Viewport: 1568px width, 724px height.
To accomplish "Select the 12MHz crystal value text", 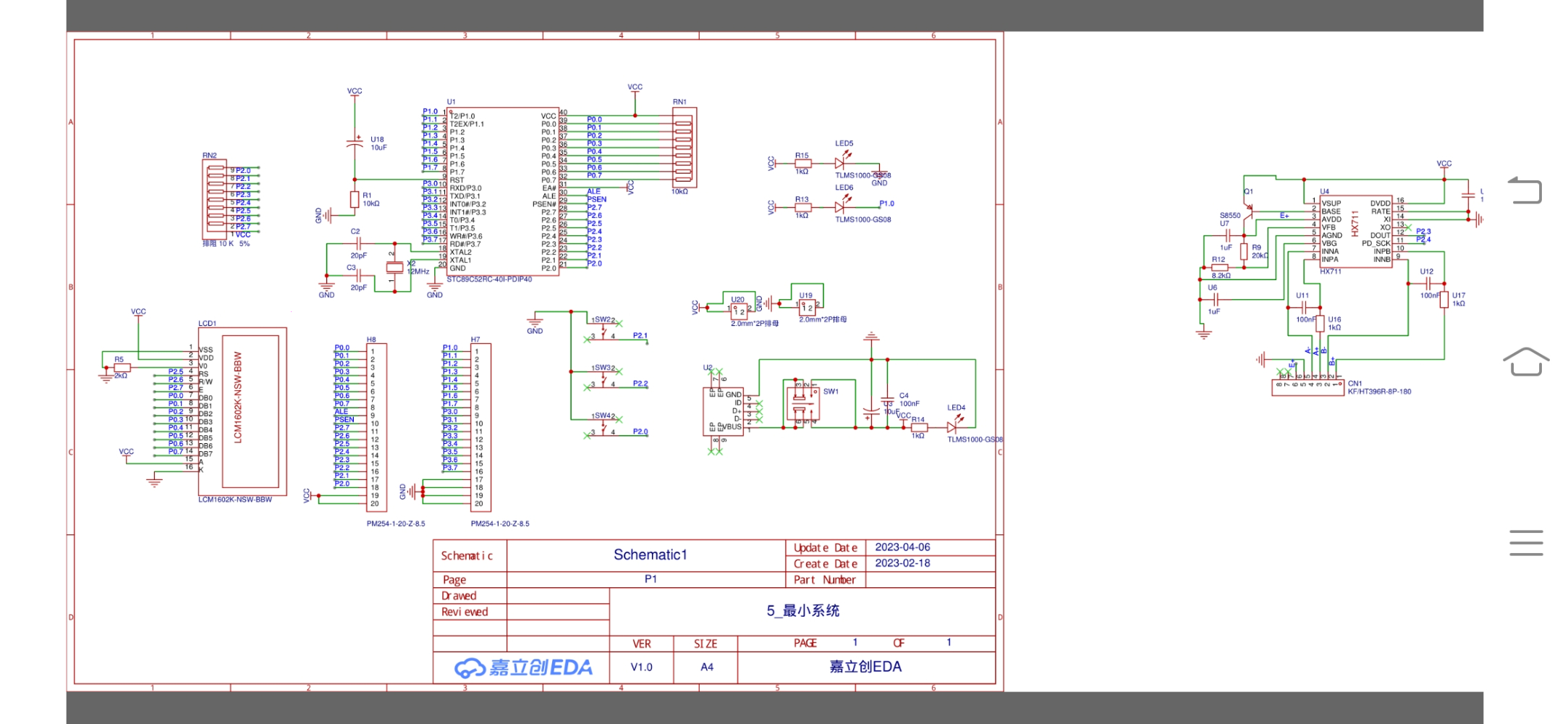I will pyautogui.click(x=418, y=271).
